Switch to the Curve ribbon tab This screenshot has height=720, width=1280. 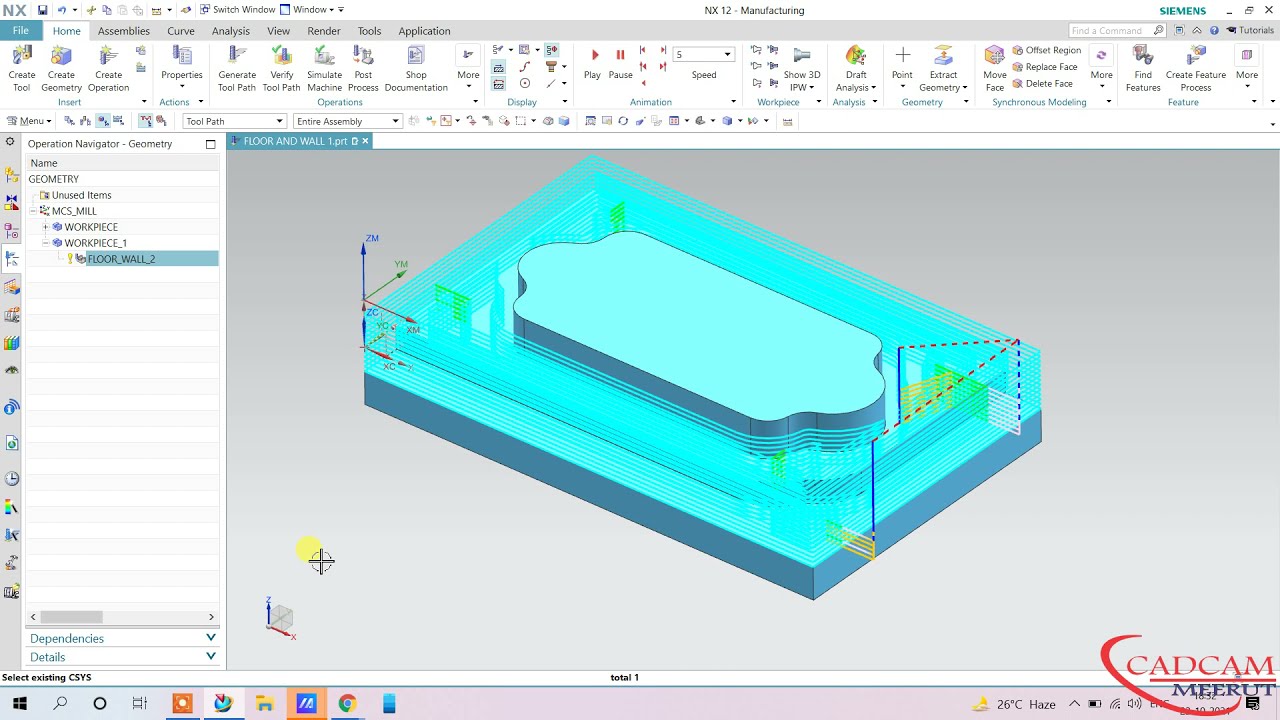[181, 31]
